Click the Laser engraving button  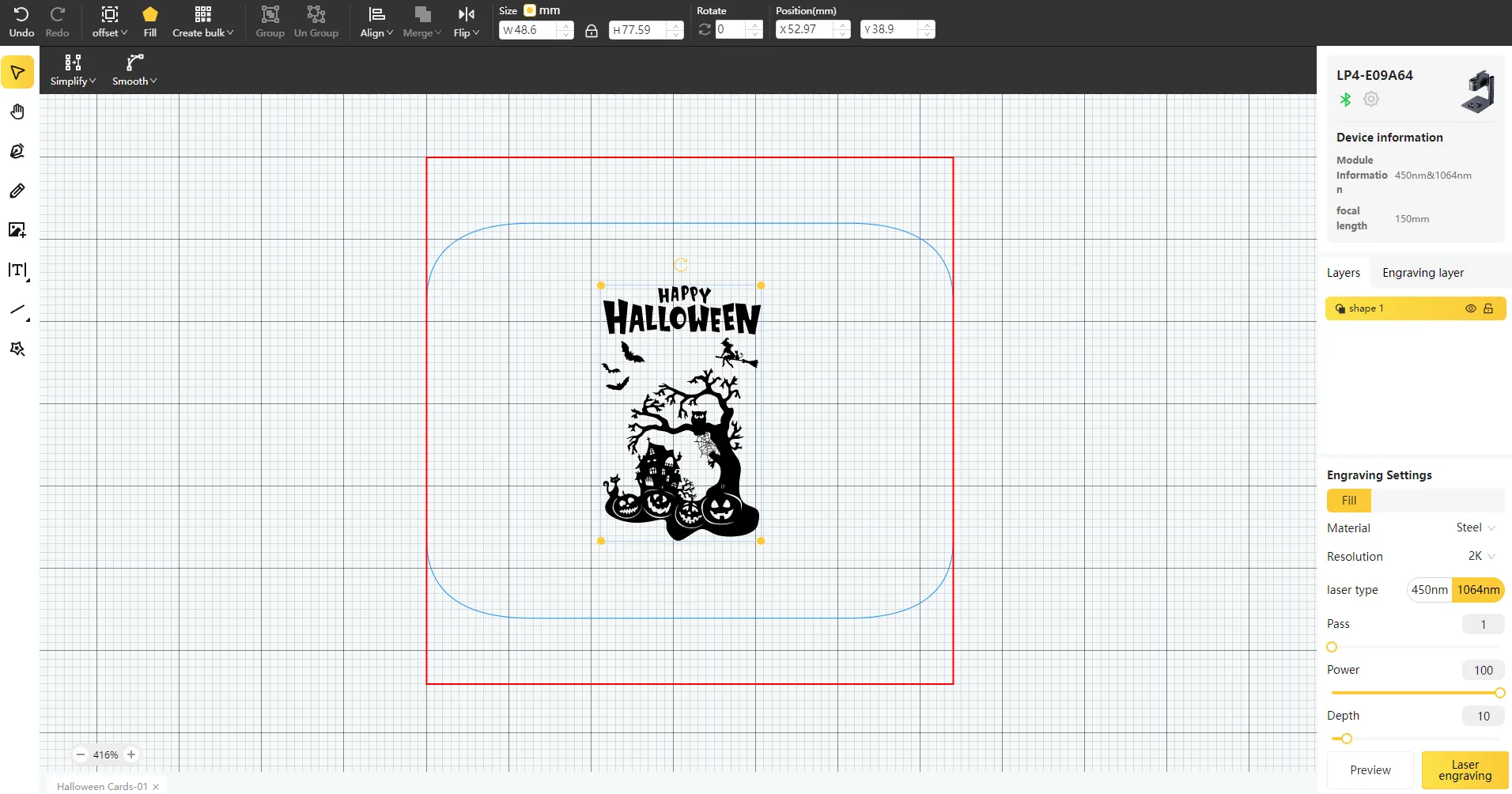pyautogui.click(x=1465, y=770)
